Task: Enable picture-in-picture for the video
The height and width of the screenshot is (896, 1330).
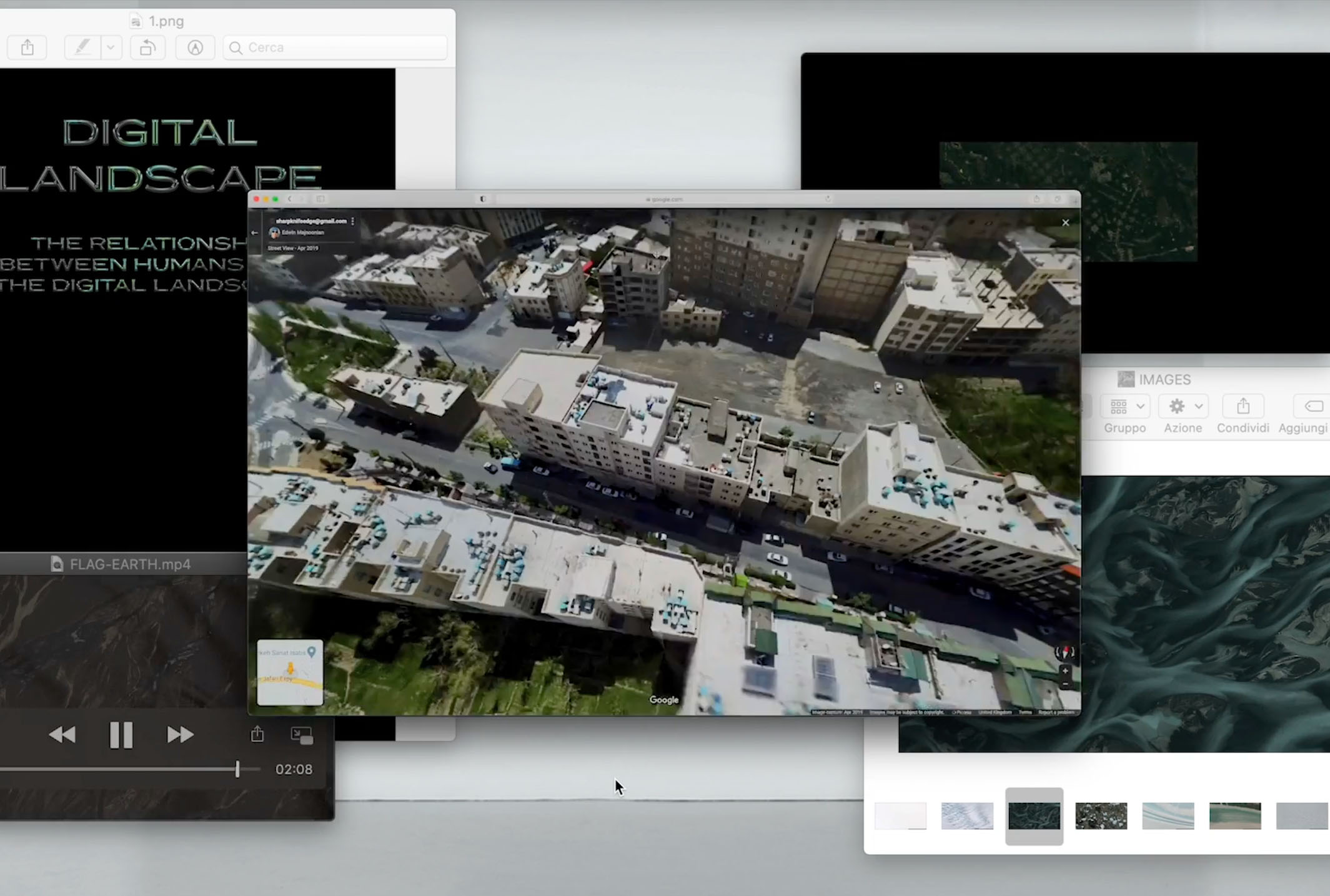Action: point(302,735)
